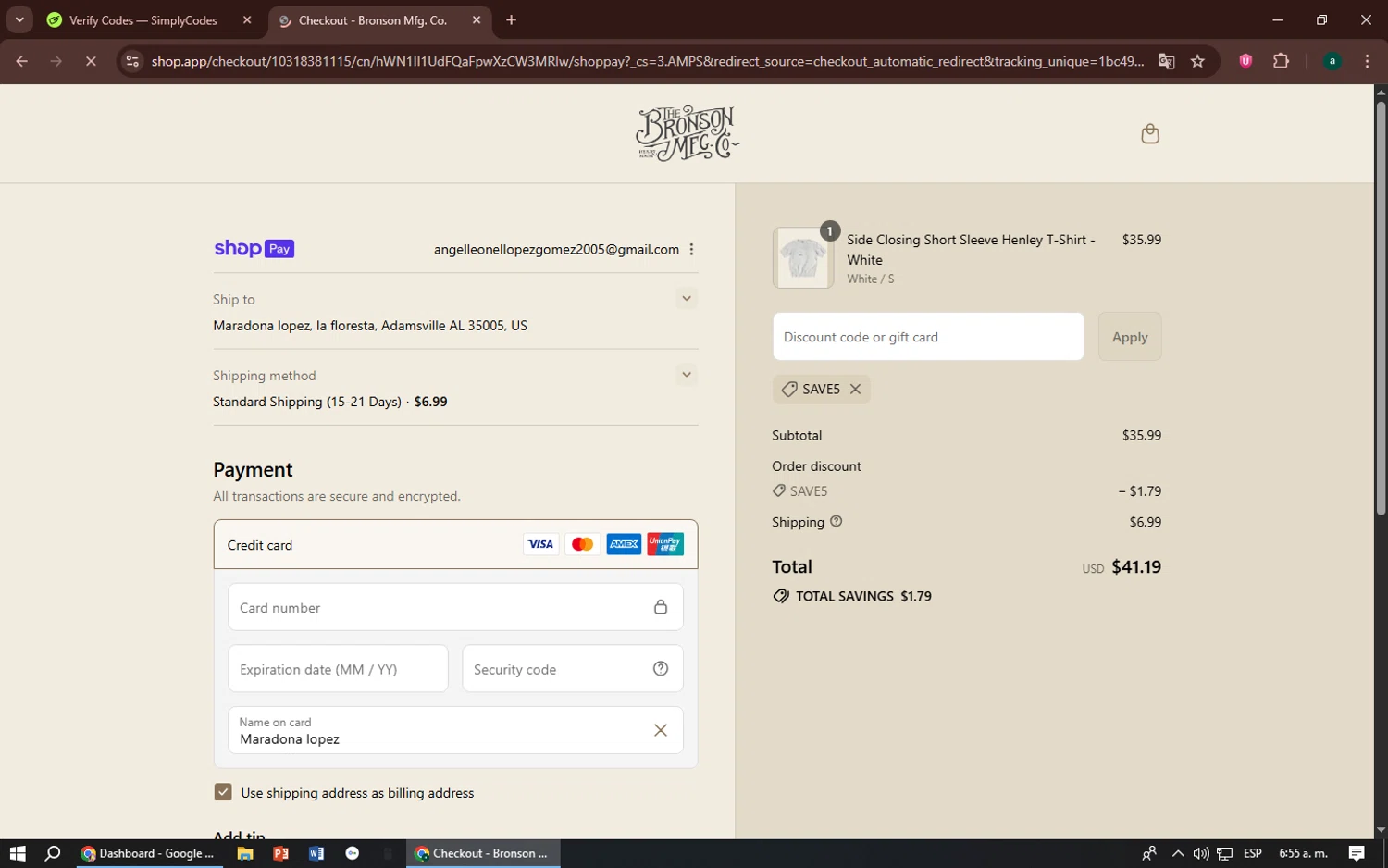
Task: Close the Verify Codes — SimplyCodes tab
Action: [x=247, y=20]
